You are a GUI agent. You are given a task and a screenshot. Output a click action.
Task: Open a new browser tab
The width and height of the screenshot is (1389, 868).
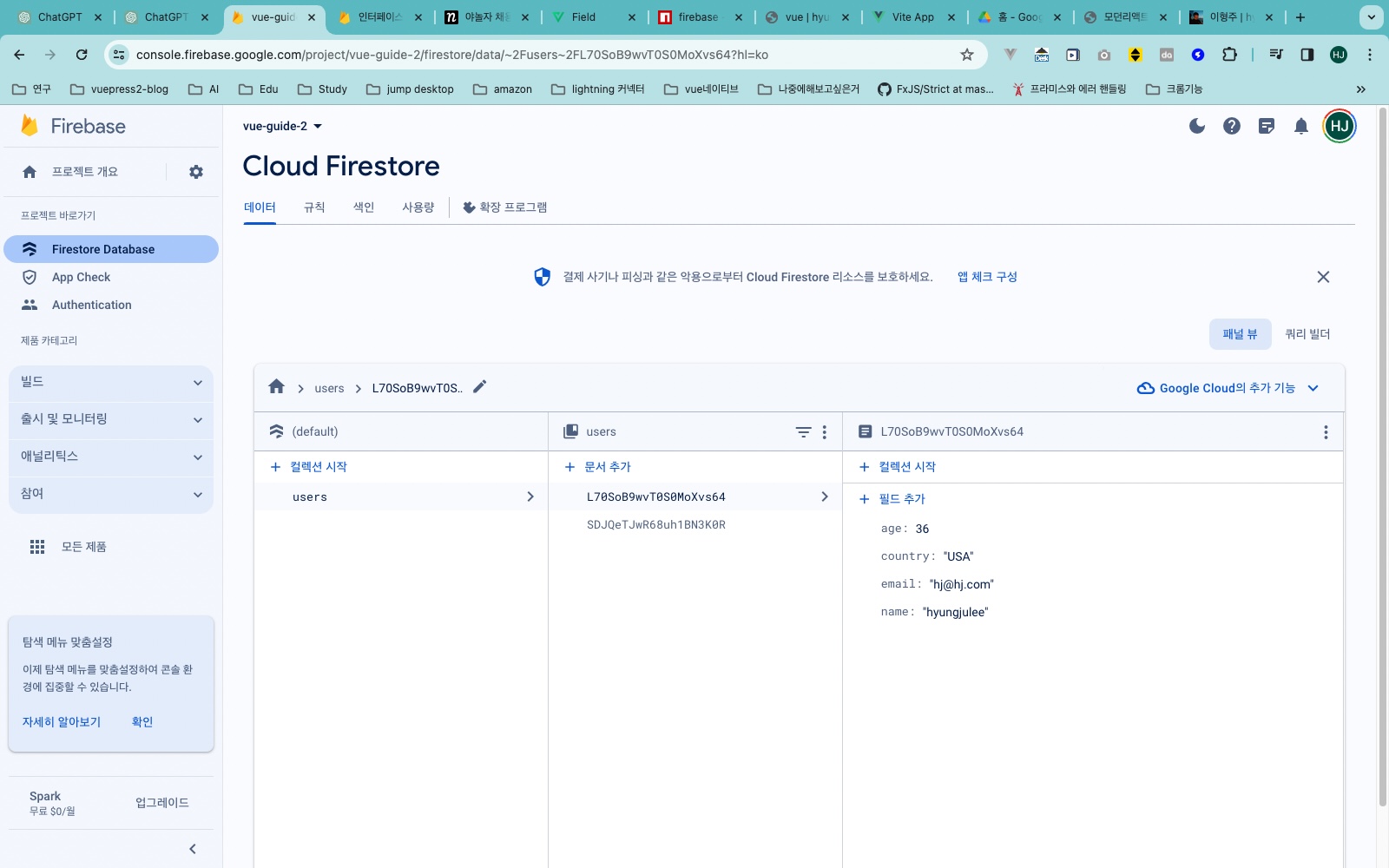1300,17
